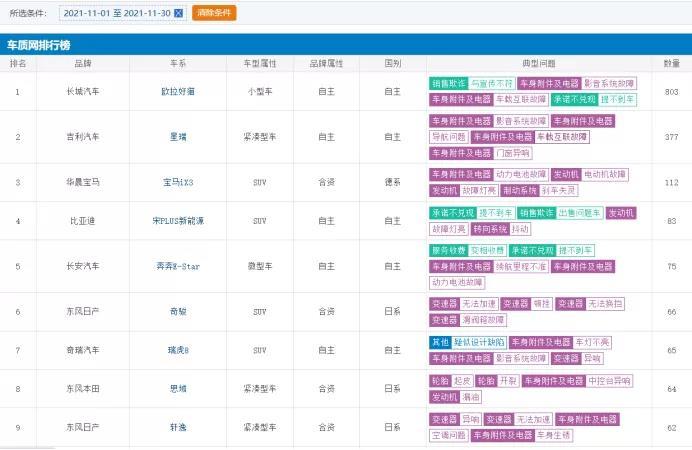
Task: Click the 品牌 column header
Action: pos(83,64)
